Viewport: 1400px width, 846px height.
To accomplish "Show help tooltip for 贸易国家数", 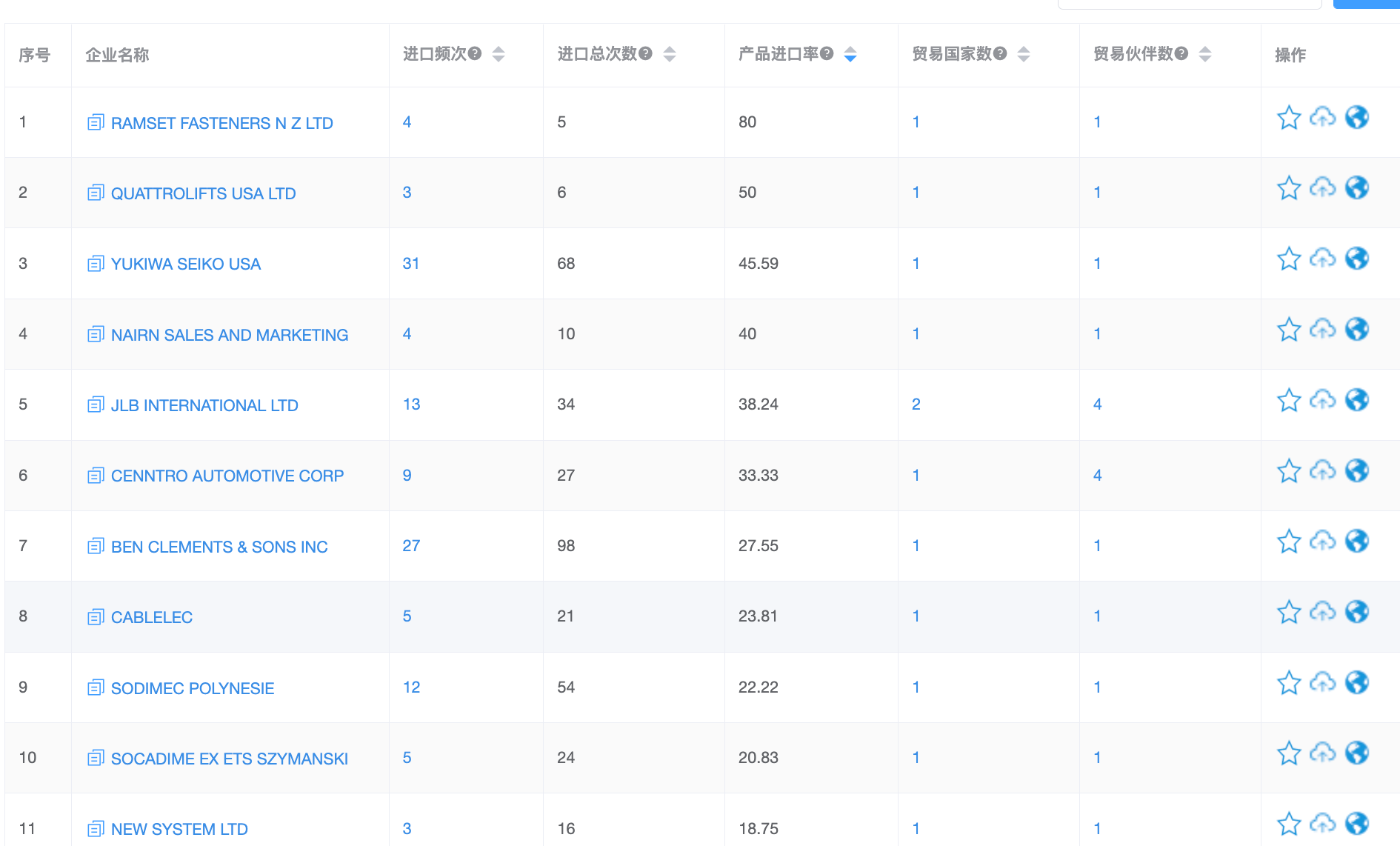I will click(x=1000, y=53).
